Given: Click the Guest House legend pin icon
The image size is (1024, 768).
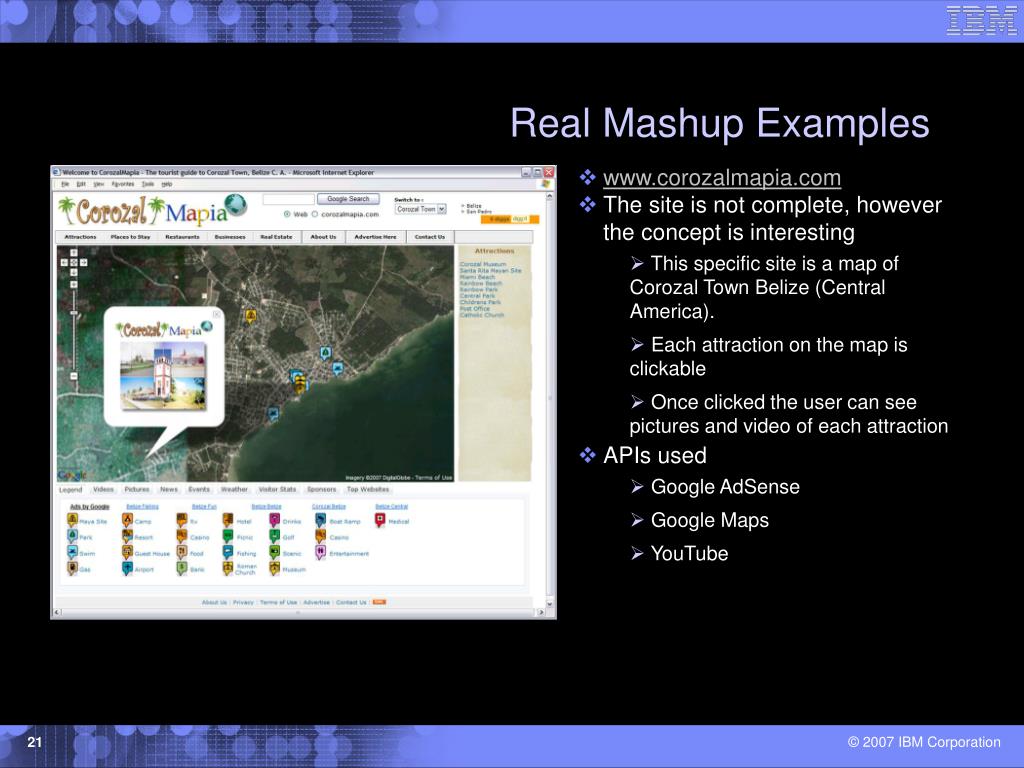Looking at the screenshot, I should (x=127, y=552).
